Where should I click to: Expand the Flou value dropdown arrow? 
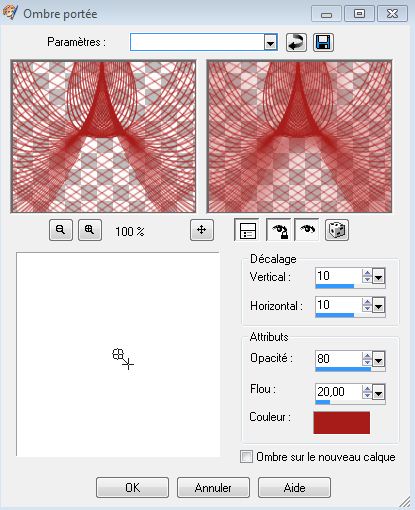pyautogui.click(x=379, y=392)
